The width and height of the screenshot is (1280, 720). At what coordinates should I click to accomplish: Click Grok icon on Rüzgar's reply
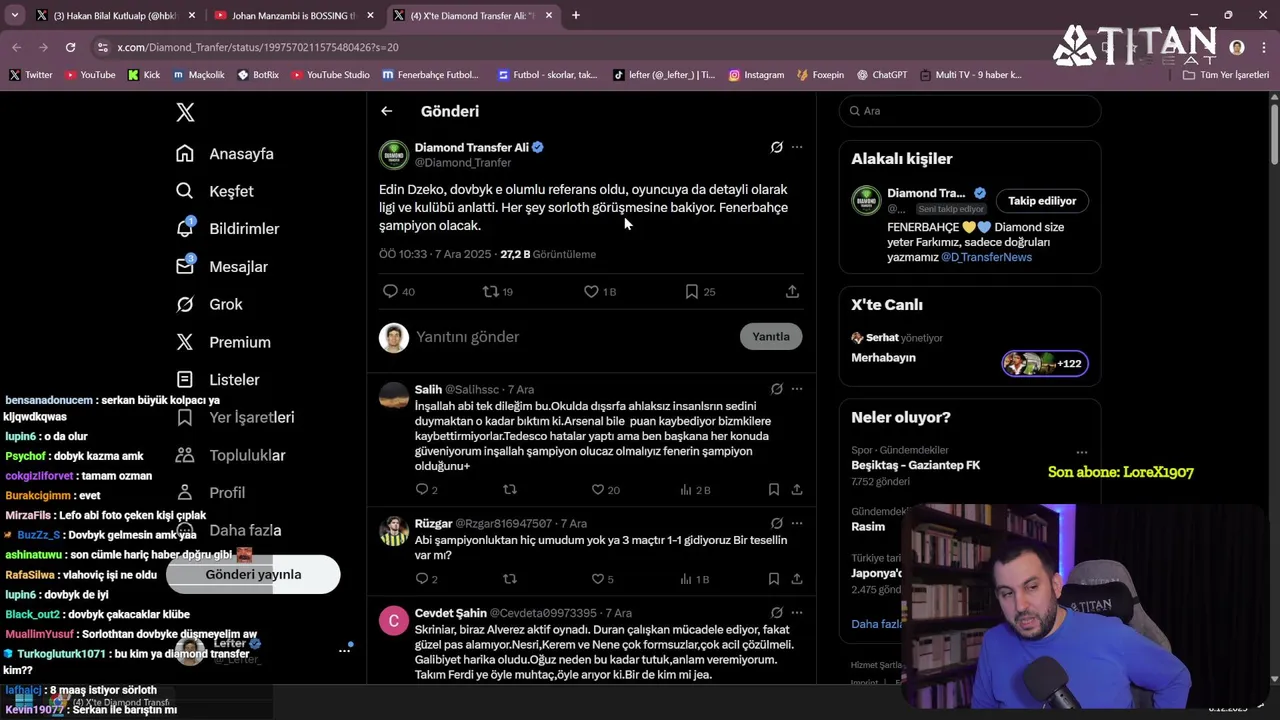pos(776,523)
